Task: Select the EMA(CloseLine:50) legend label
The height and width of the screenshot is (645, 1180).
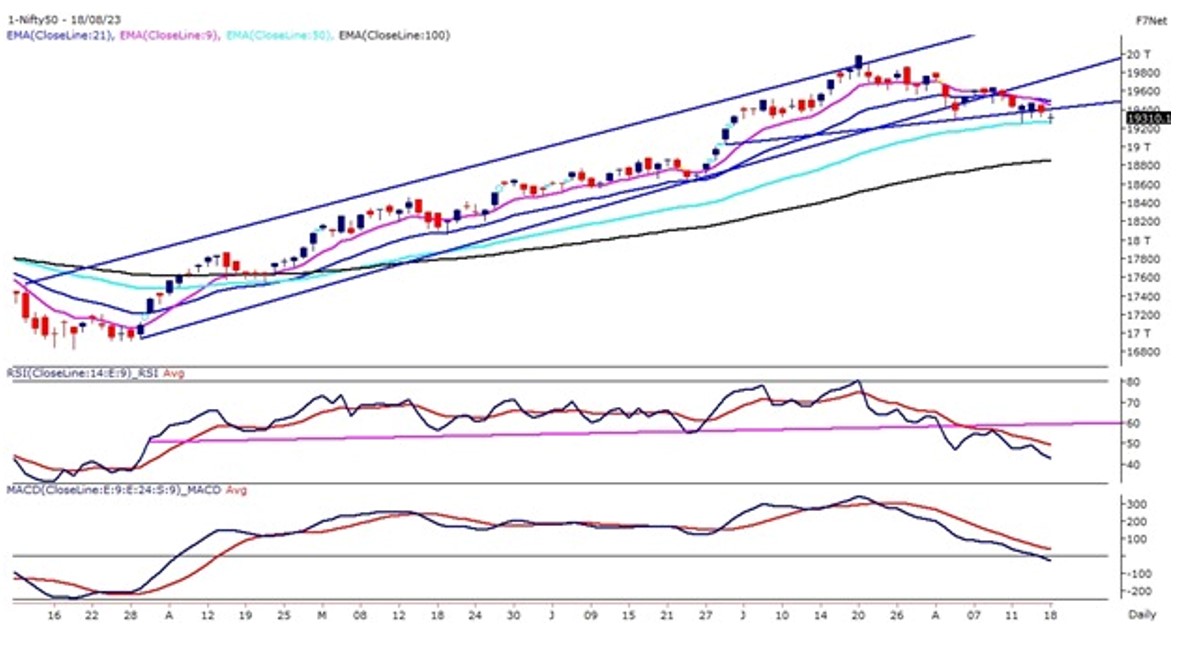Action: 278,35
